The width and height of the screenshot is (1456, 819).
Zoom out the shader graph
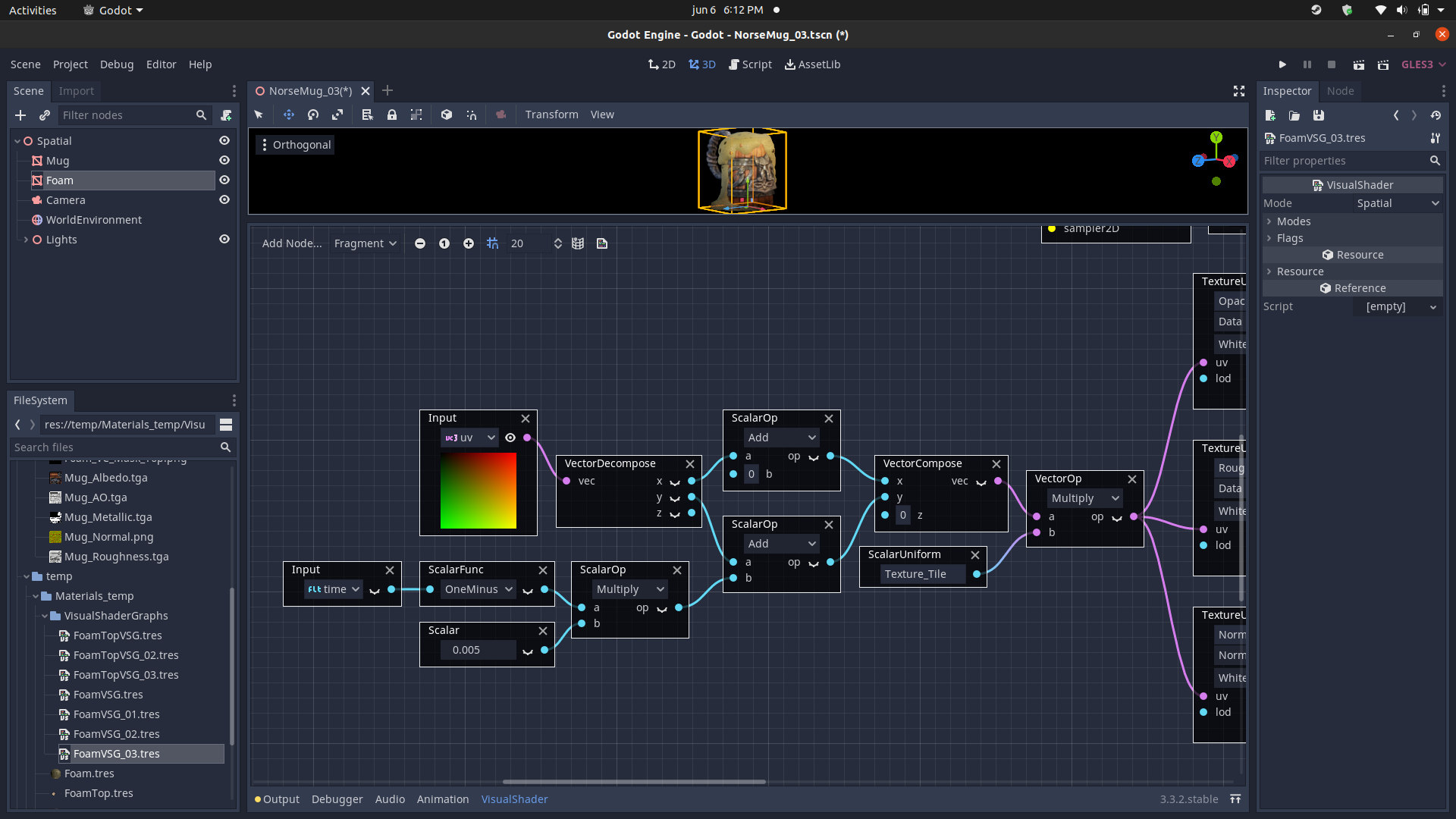[x=420, y=243]
